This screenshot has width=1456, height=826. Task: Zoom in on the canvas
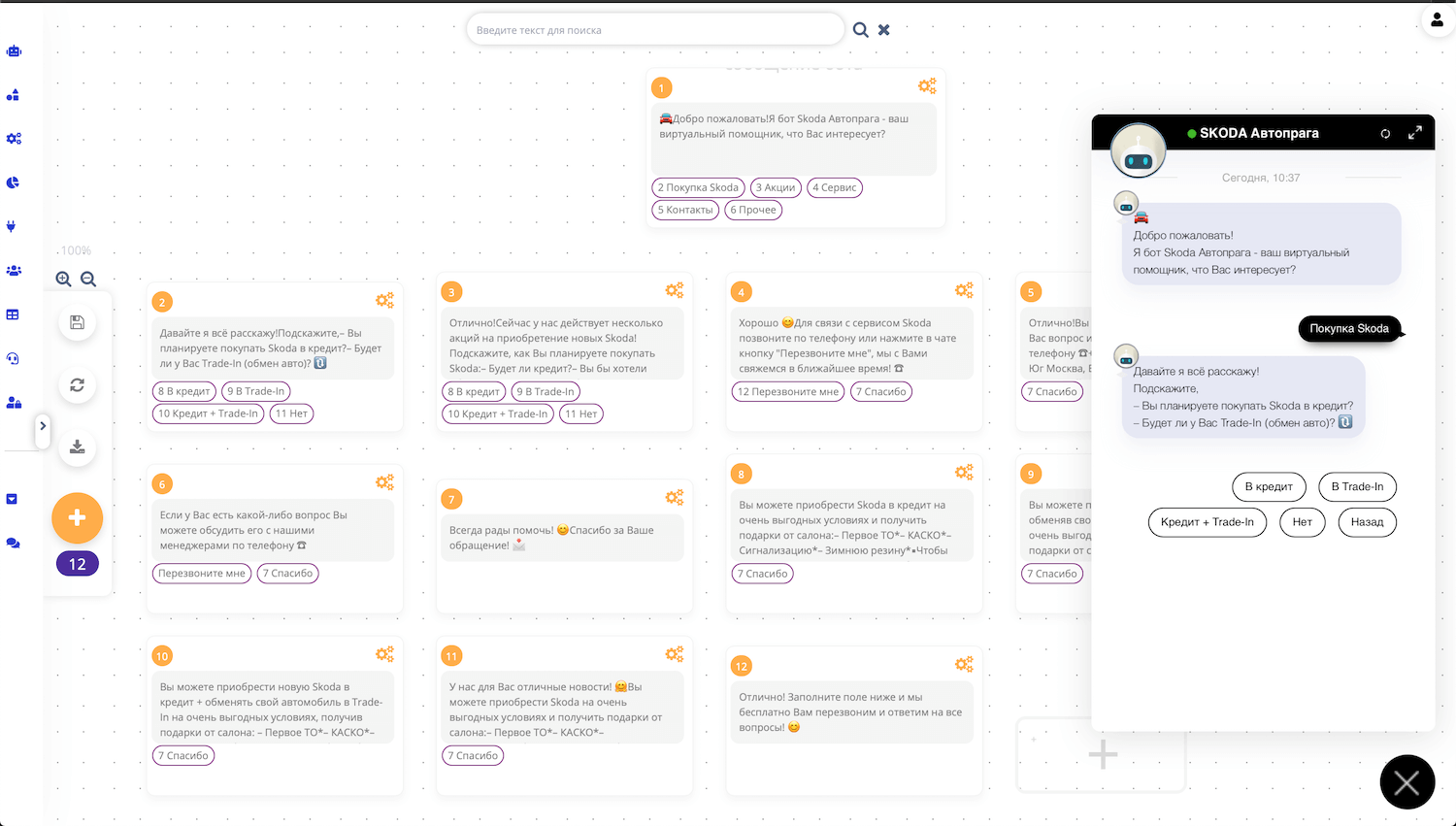[63, 280]
